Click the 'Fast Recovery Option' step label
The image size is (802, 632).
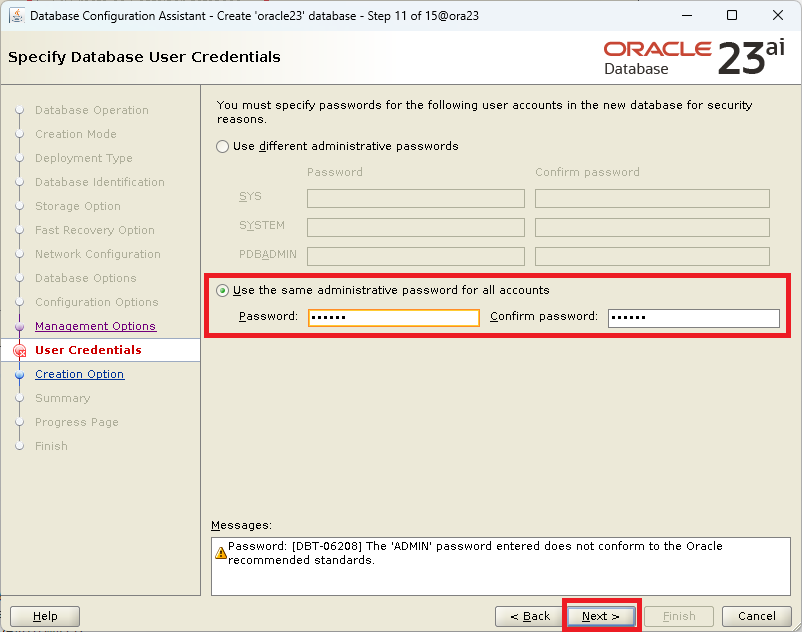[x=95, y=231]
